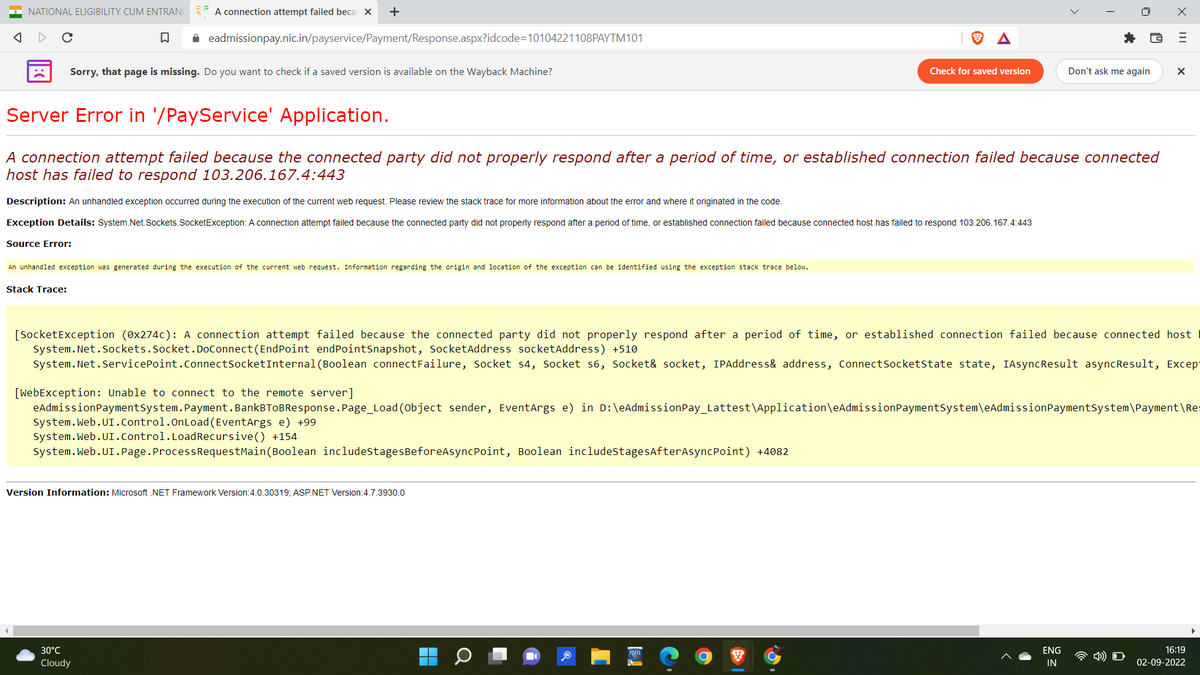Open Task View on the taskbar

pos(498,656)
